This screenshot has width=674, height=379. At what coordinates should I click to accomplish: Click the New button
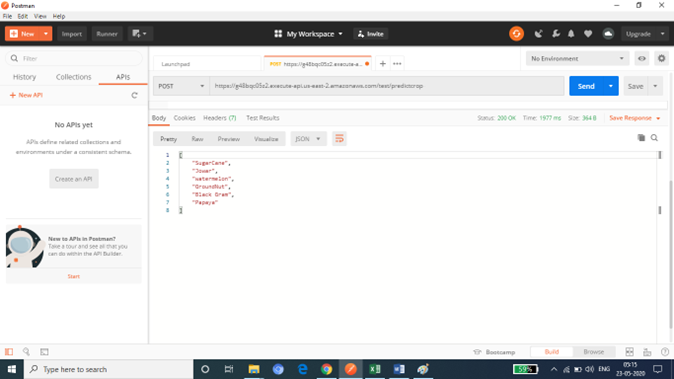point(22,34)
